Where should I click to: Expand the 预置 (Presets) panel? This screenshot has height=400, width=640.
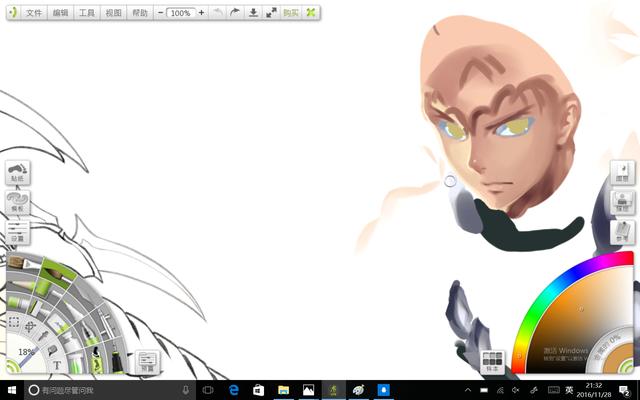coord(147,362)
